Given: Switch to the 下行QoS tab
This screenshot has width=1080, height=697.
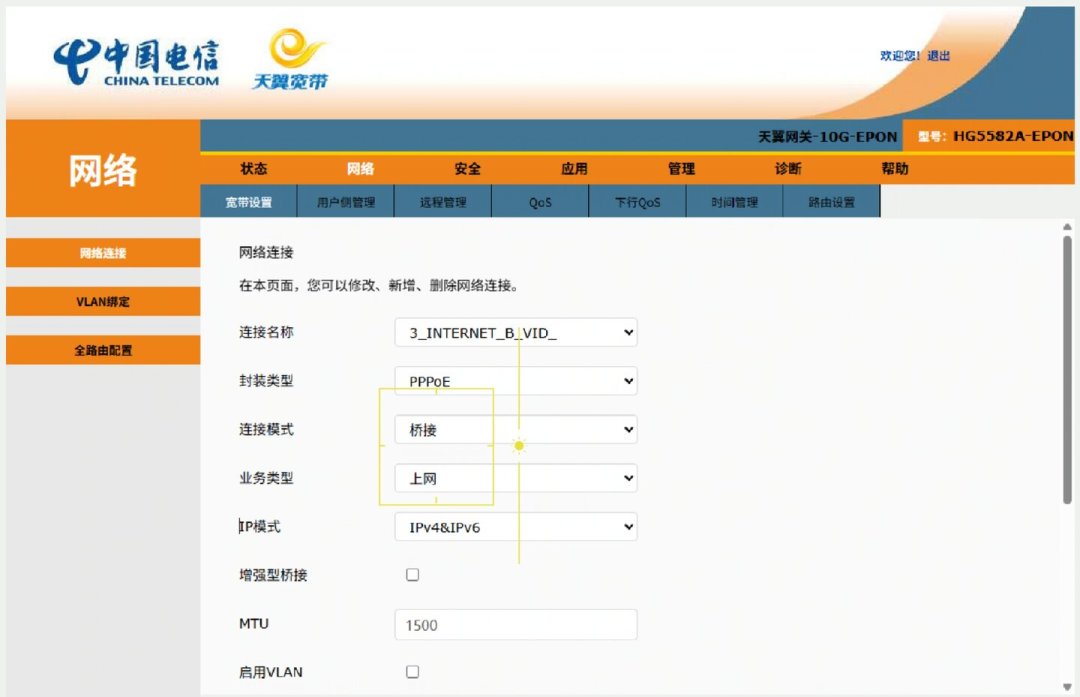Looking at the screenshot, I should (638, 202).
